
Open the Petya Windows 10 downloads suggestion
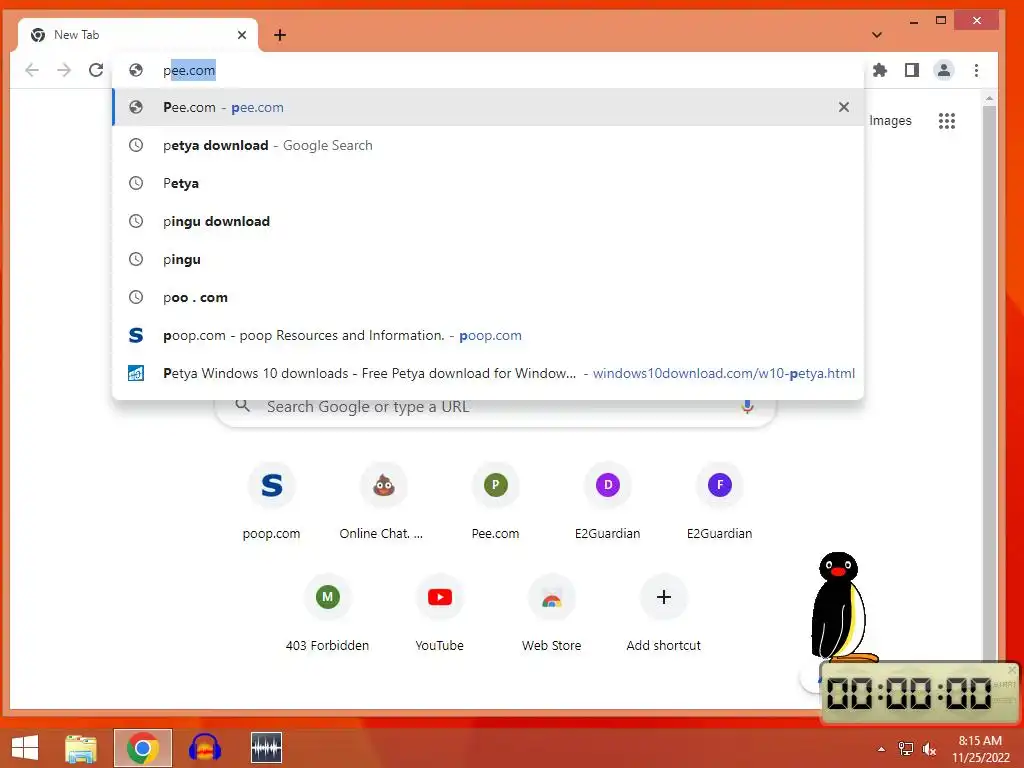pyautogui.click(x=488, y=373)
